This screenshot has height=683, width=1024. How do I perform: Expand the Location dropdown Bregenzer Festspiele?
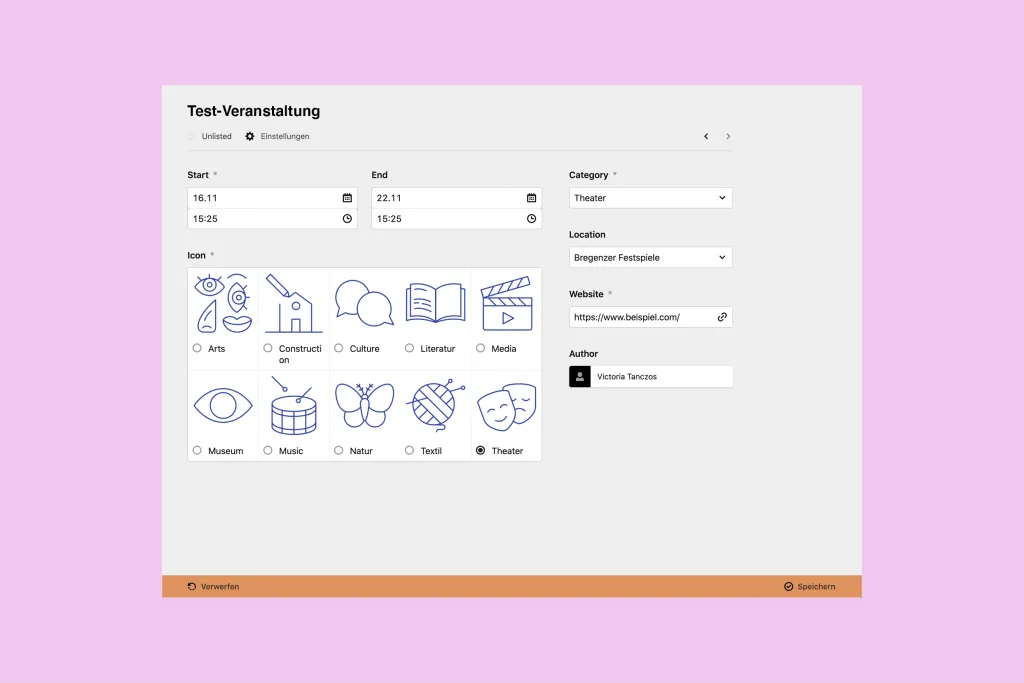[651, 257]
